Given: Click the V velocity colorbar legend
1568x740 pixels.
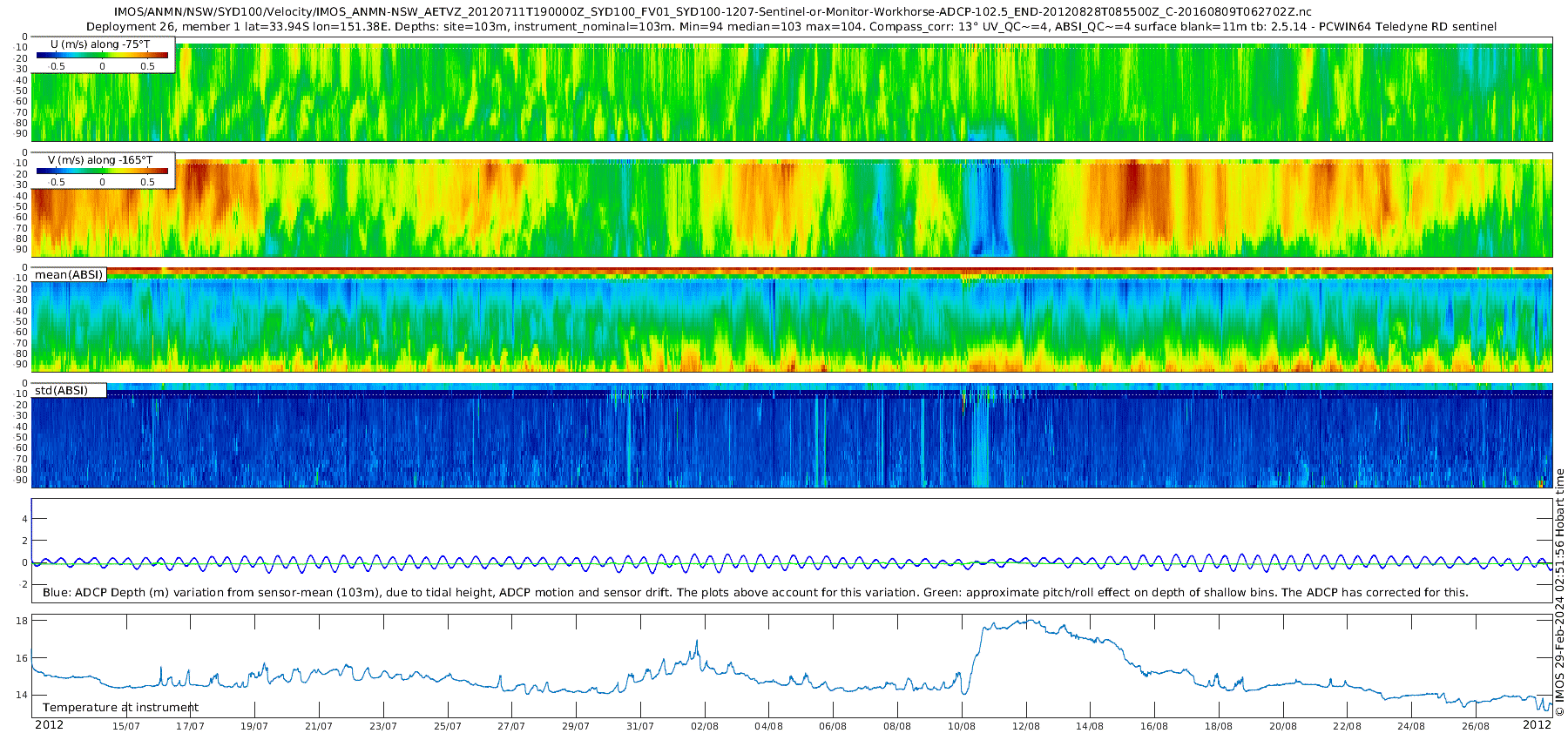Looking at the screenshot, I should pyautogui.click(x=103, y=171).
